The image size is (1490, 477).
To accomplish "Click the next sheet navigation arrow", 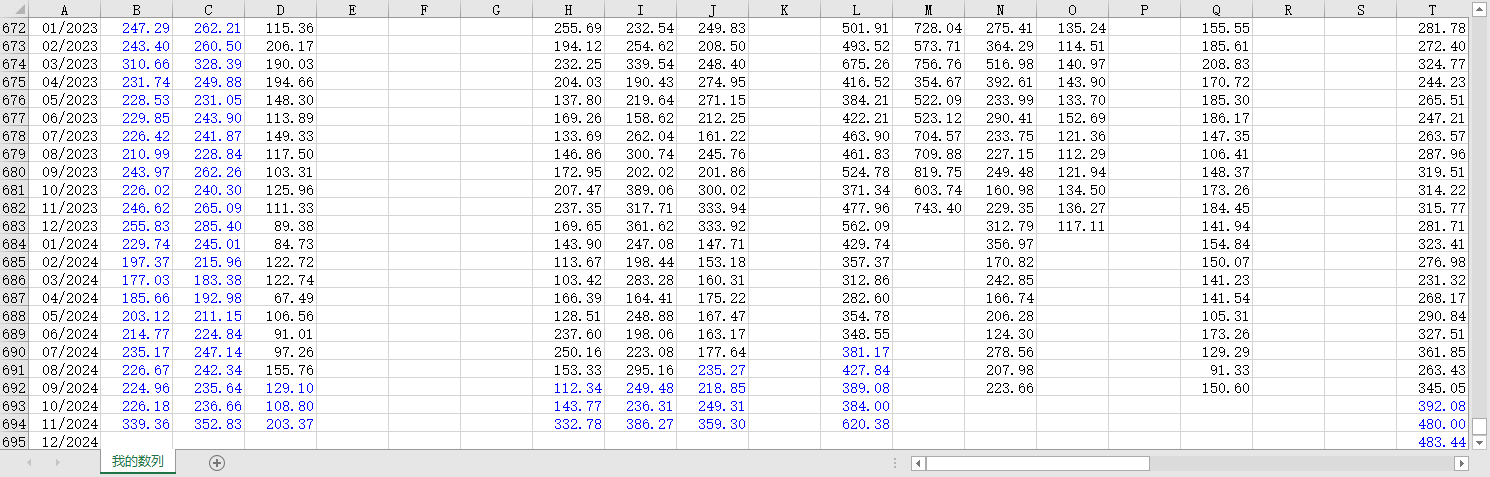I will tap(57, 463).
